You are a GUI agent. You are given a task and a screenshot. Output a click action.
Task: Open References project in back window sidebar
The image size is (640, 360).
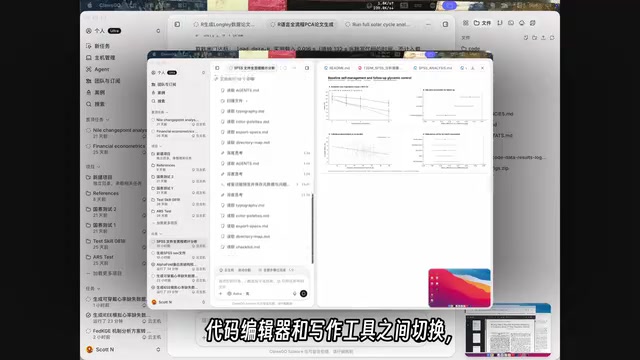pos(116,196)
